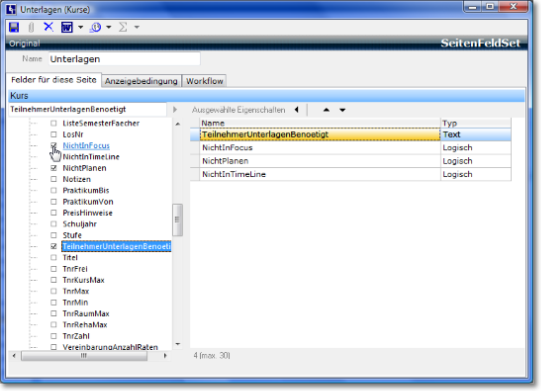The image size is (541, 391).
Task: Click horizontal scrollbar left arrow
Action: tap(14, 355)
